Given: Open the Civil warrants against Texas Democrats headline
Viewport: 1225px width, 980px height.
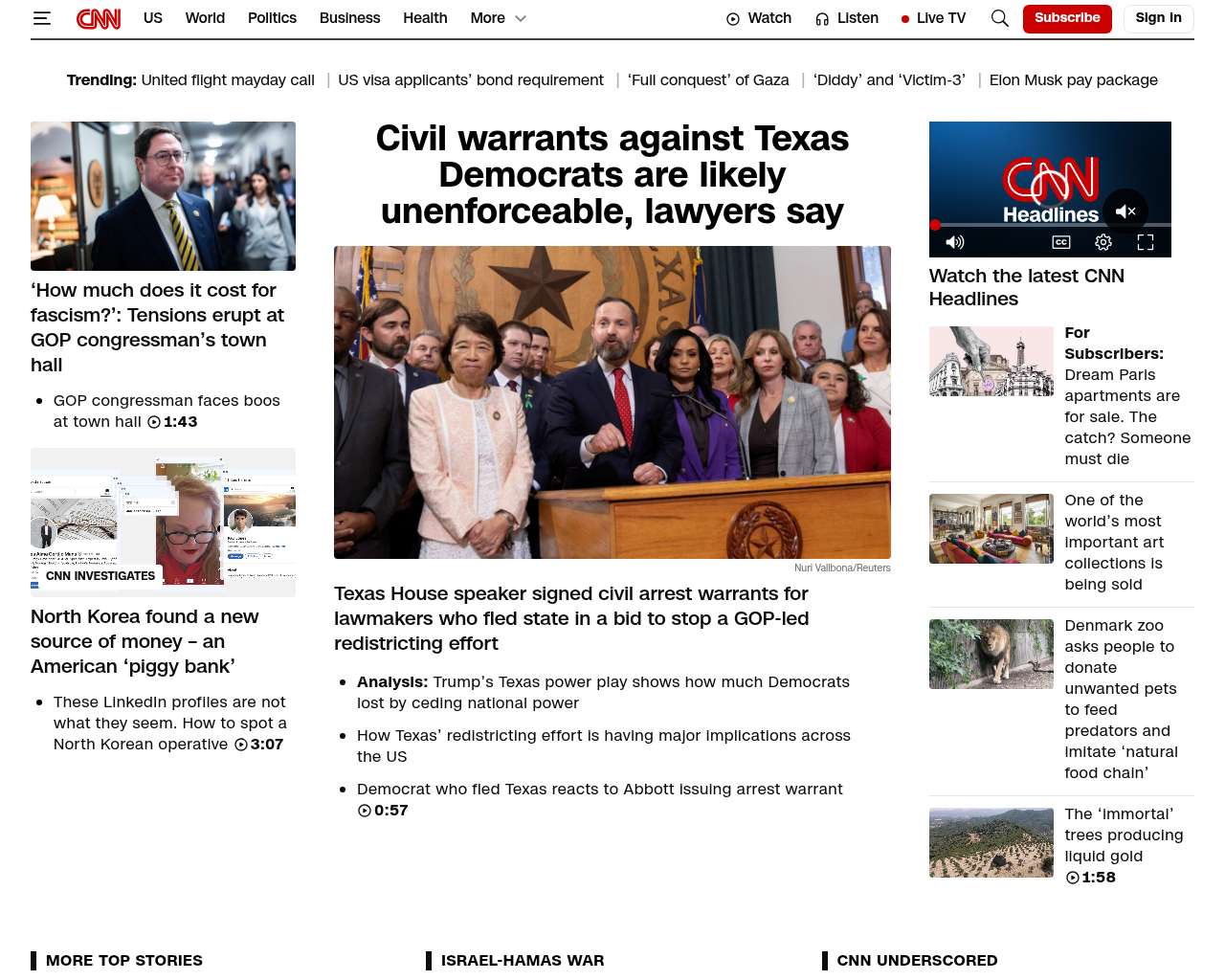Looking at the screenshot, I should (x=612, y=175).
